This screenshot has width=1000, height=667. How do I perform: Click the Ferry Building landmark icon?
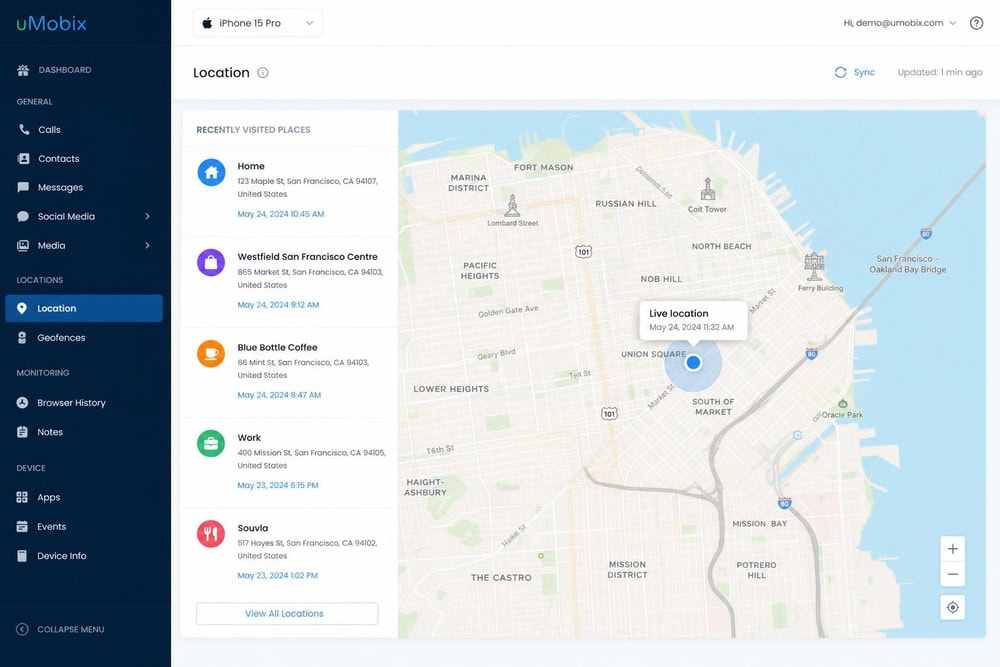(x=814, y=267)
